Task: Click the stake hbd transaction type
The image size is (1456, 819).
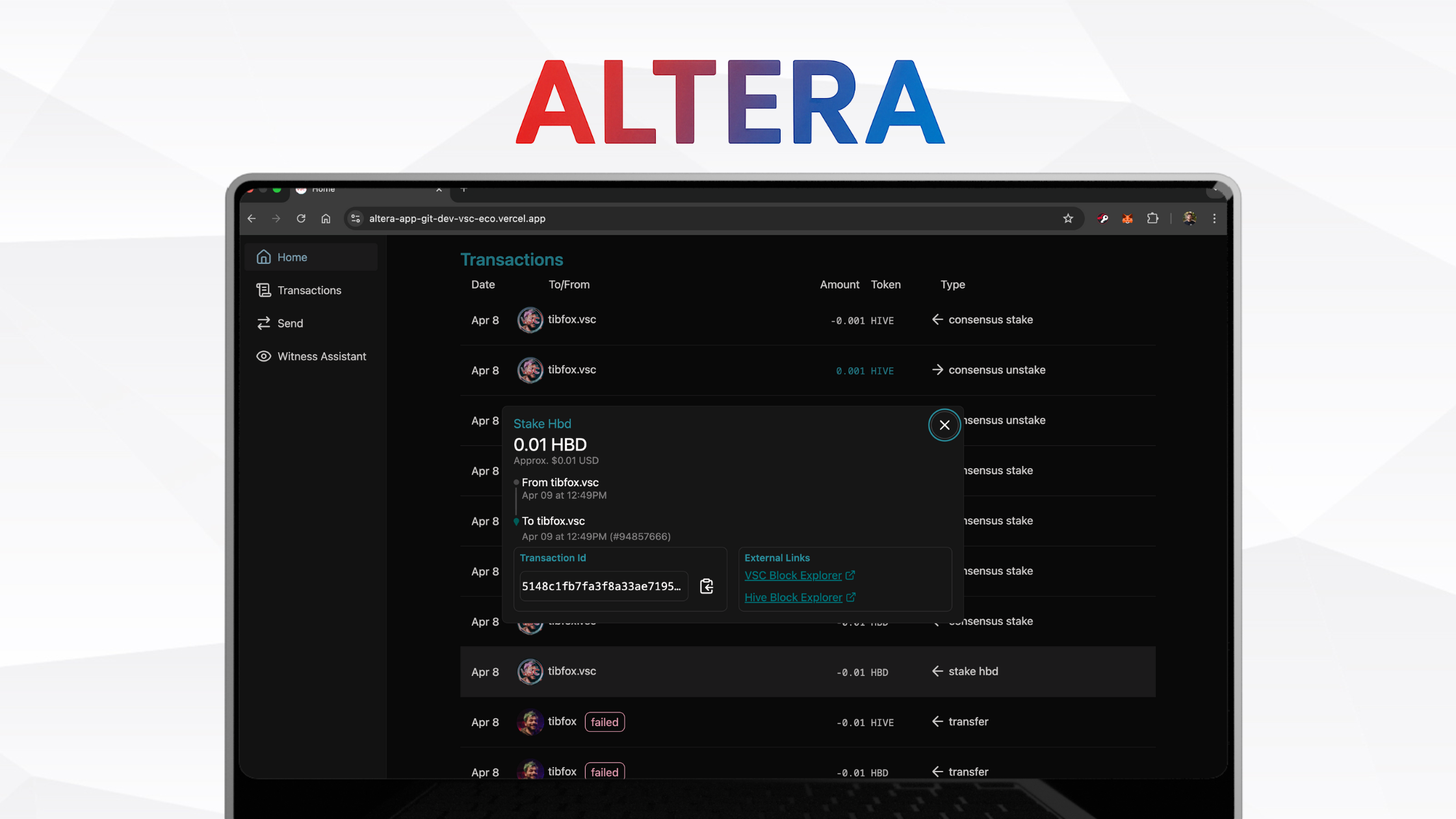Action: coord(973,671)
